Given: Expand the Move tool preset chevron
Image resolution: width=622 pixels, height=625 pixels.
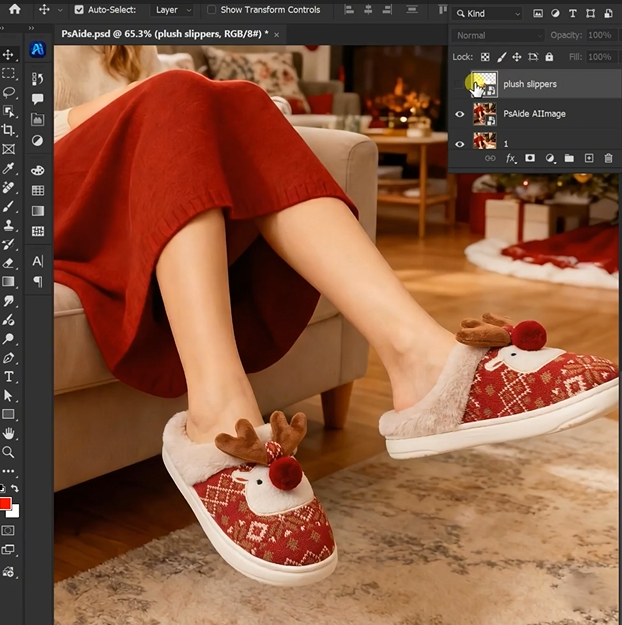Looking at the screenshot, I should [60, 10].
